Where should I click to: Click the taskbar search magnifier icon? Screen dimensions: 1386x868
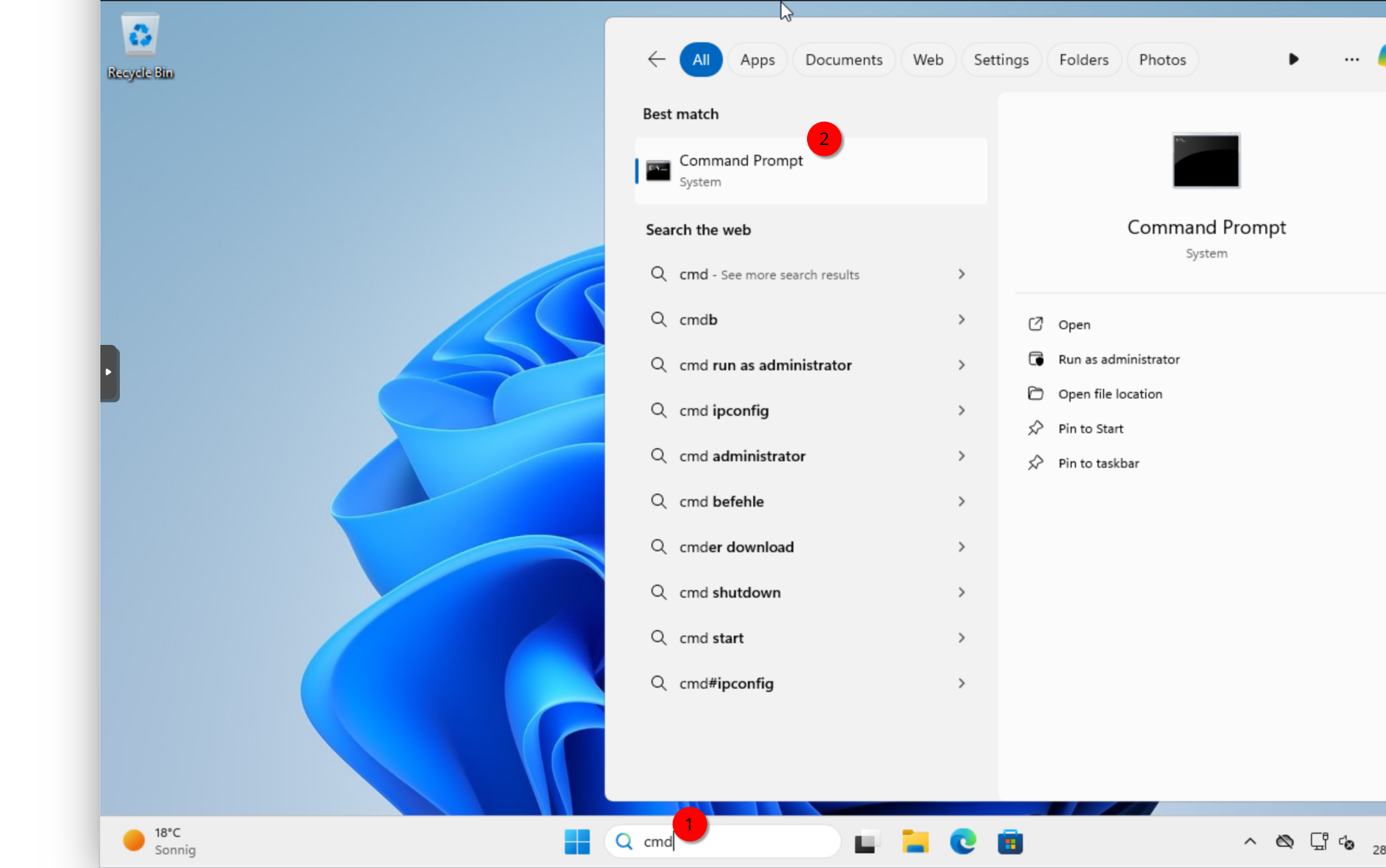click(624, 841)
